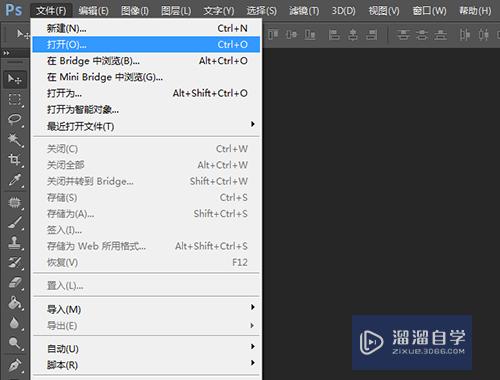Open the 编辑(E) menu
500x380 pixels.
pyautogui.click(x=93, y=11)
